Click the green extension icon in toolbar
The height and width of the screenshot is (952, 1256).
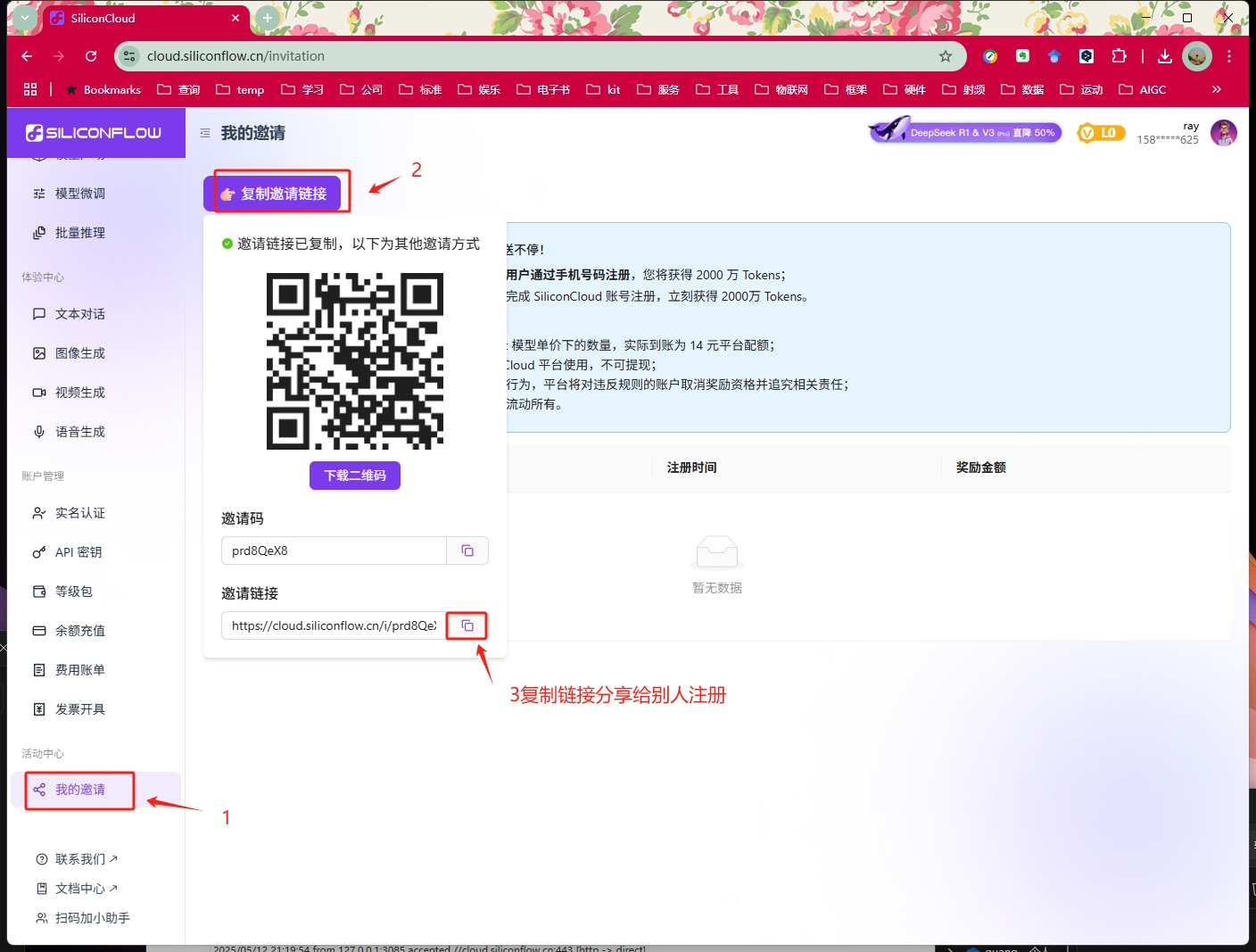tap(1022, 56)
